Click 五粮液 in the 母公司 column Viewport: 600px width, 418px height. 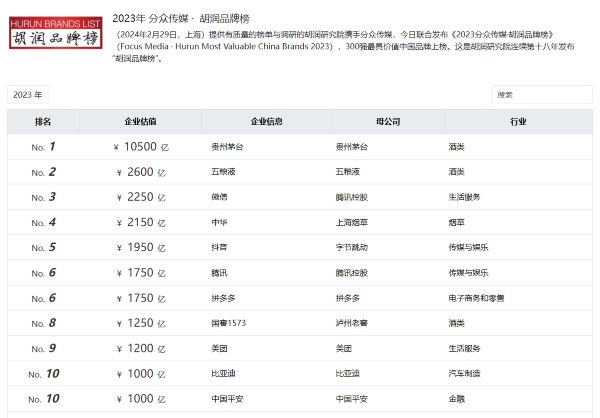pos(347,172)
